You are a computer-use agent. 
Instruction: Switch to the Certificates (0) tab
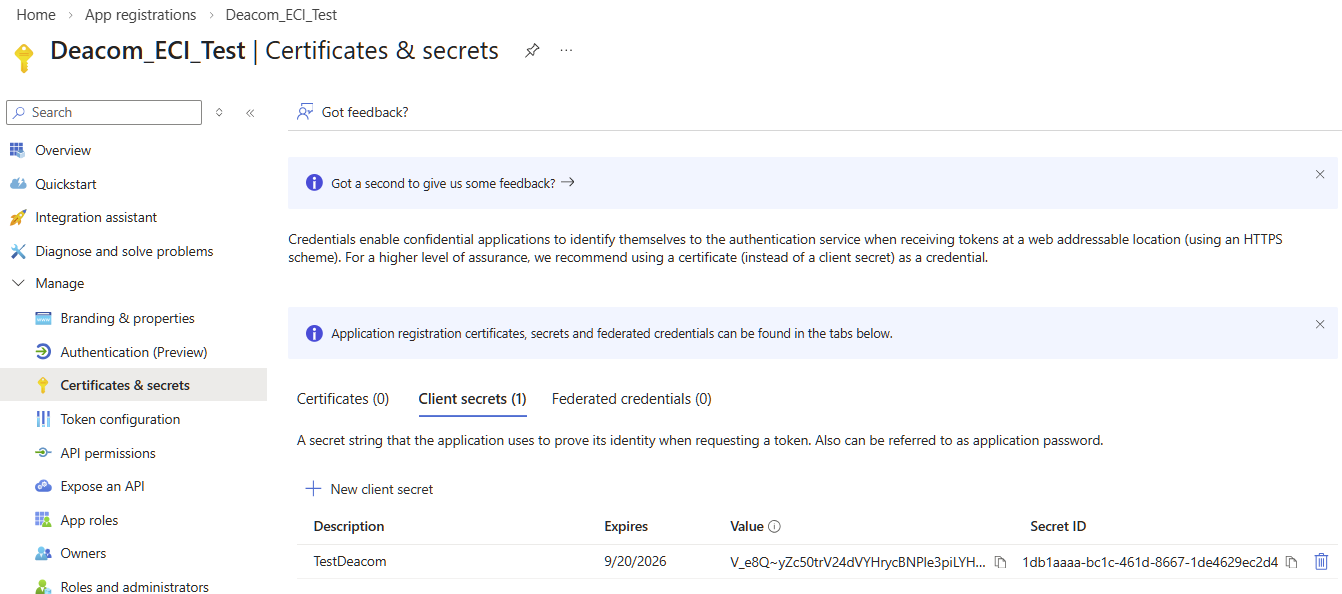pyautogui.click(x=343, y=399)
